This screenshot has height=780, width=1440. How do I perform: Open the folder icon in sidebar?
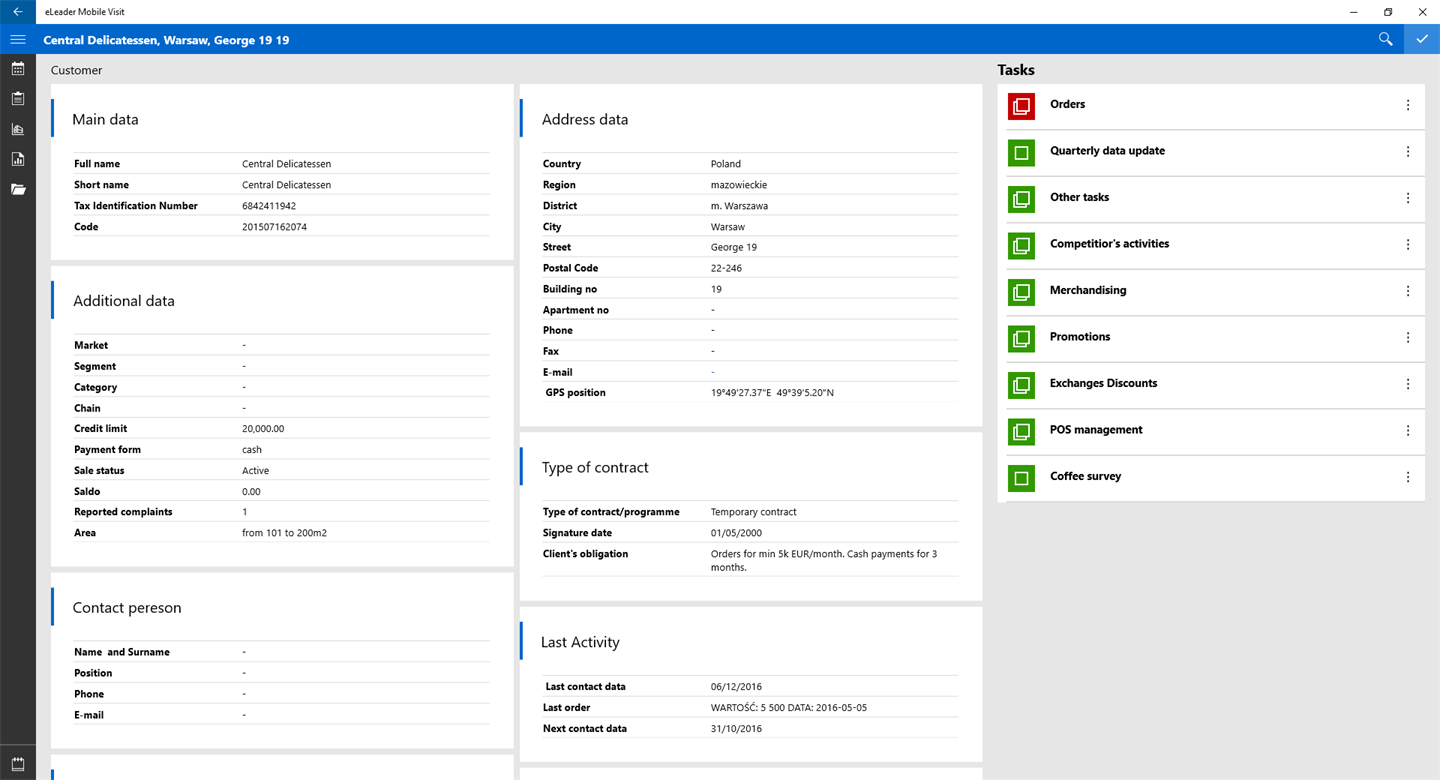pos(18,189)
